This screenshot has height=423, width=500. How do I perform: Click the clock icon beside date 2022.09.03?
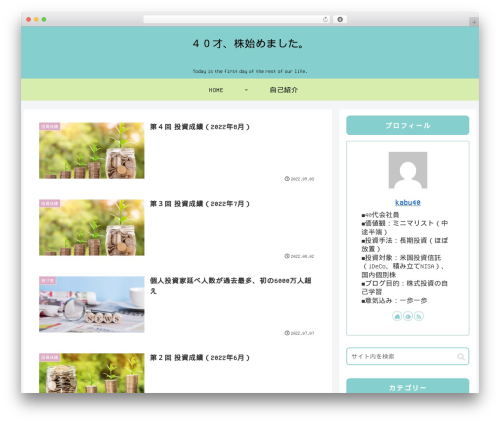click(287, 179)
